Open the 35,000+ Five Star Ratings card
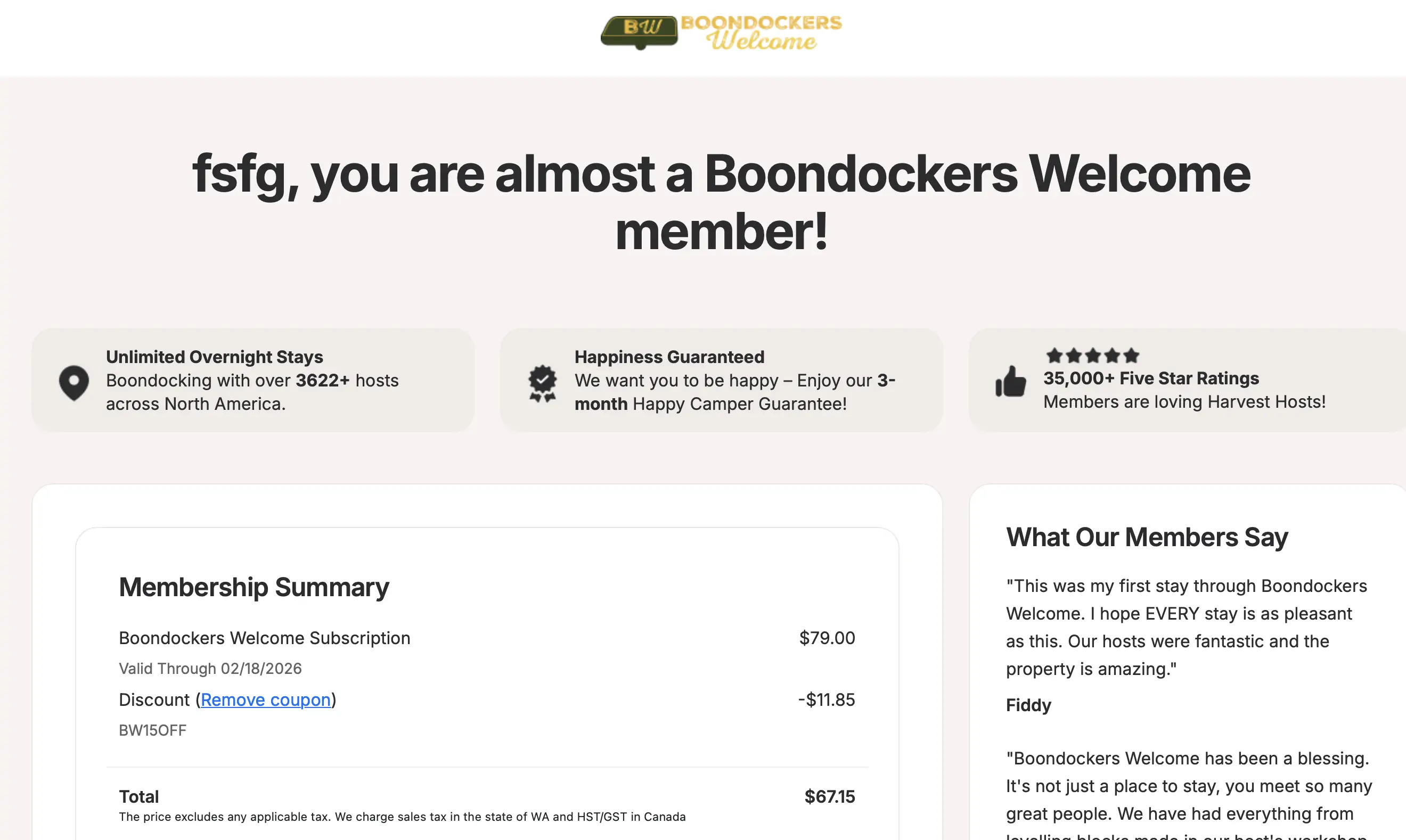This screenshot has width=1406, height=840. (x=1188, y=381)
